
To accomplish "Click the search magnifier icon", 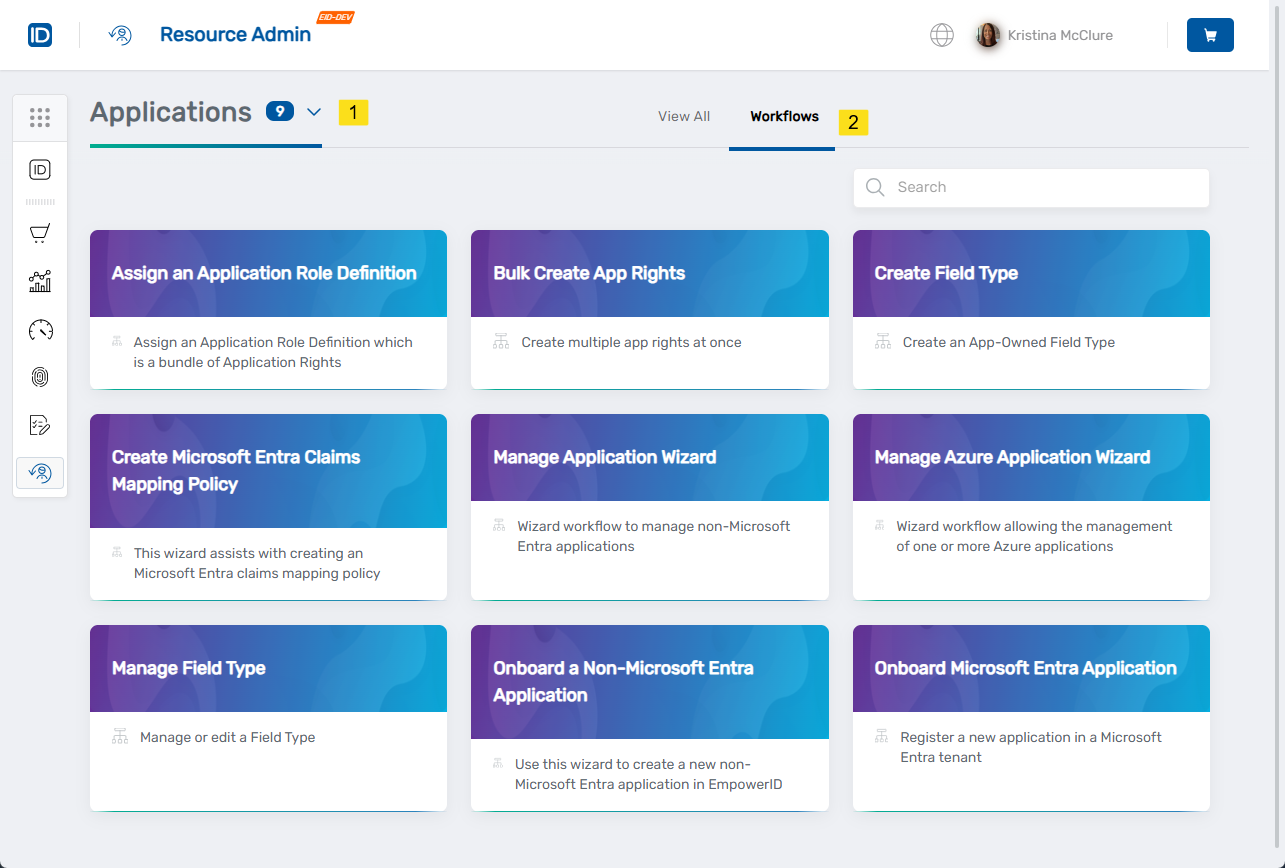I will [875, 187].
